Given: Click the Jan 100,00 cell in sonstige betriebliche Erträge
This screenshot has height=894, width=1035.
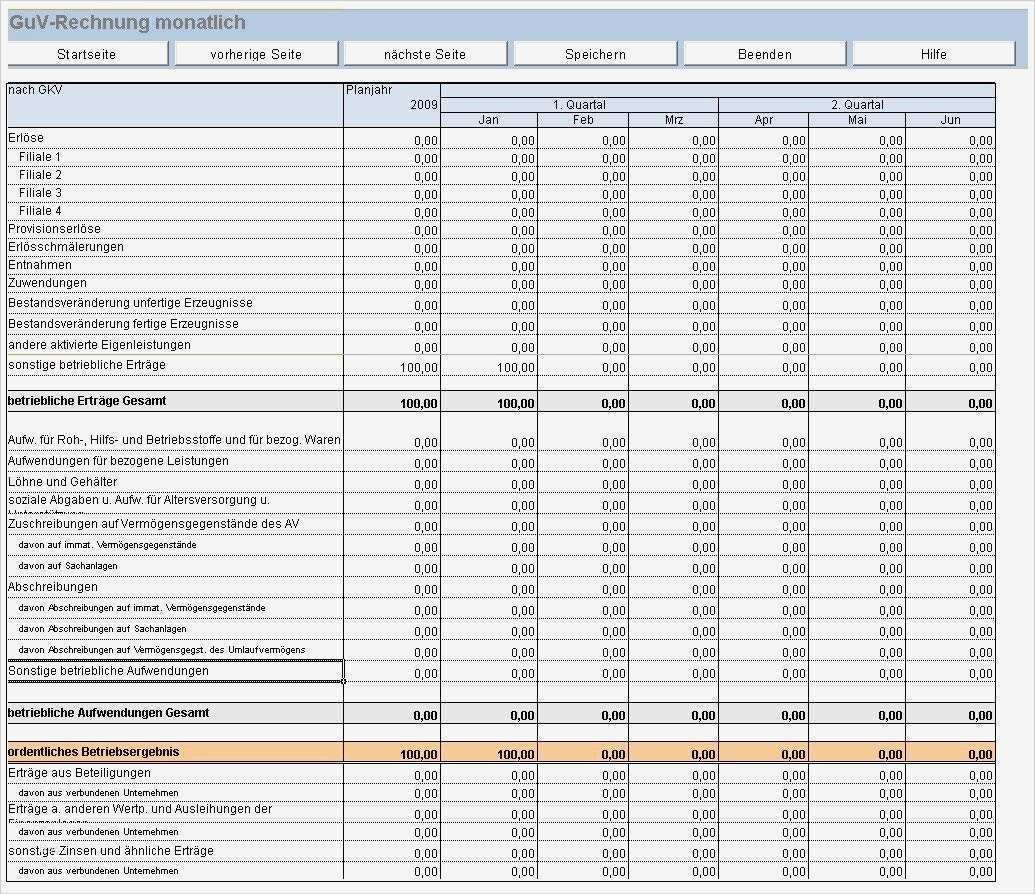Looking at the screenshot, I should [489, 367].
